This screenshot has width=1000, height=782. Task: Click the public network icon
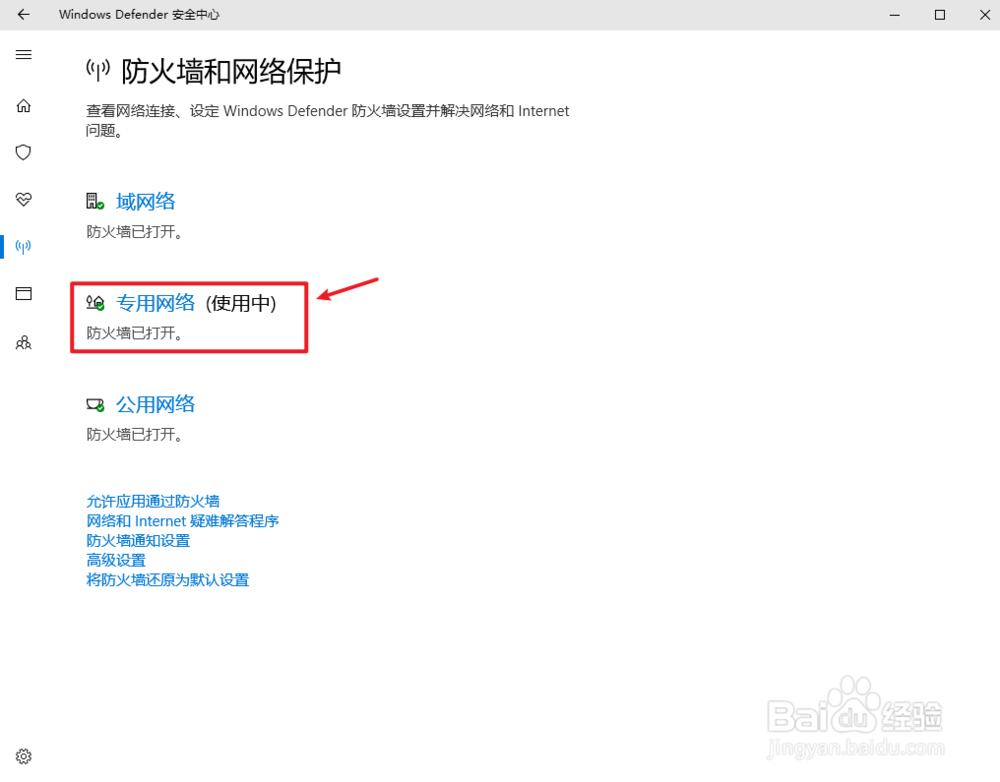coord(95,404)
